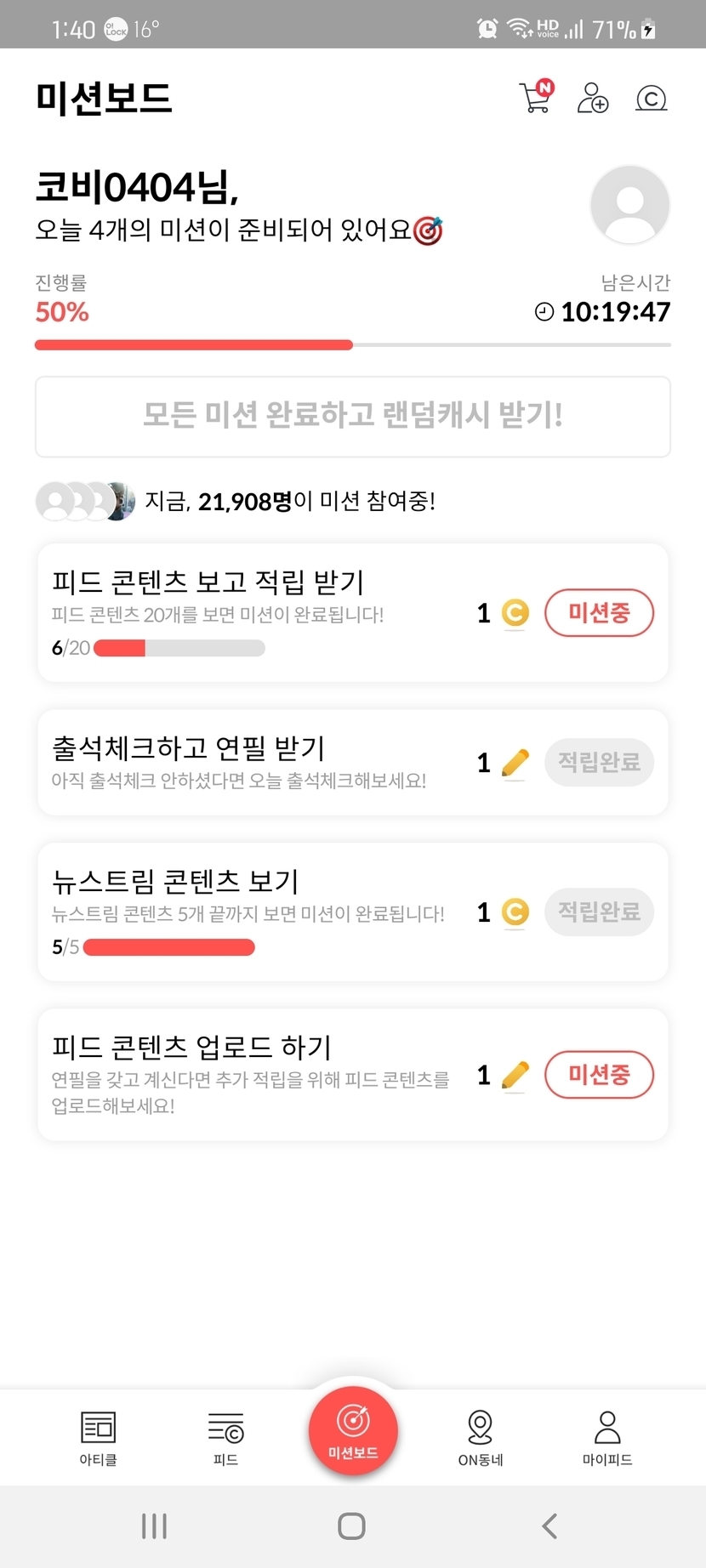The image size is (706, 1568).
Task: Tap the gold coin icon on 피드 콘텐츠 보고 적립 받기
Action: click(x=515, y=613)
